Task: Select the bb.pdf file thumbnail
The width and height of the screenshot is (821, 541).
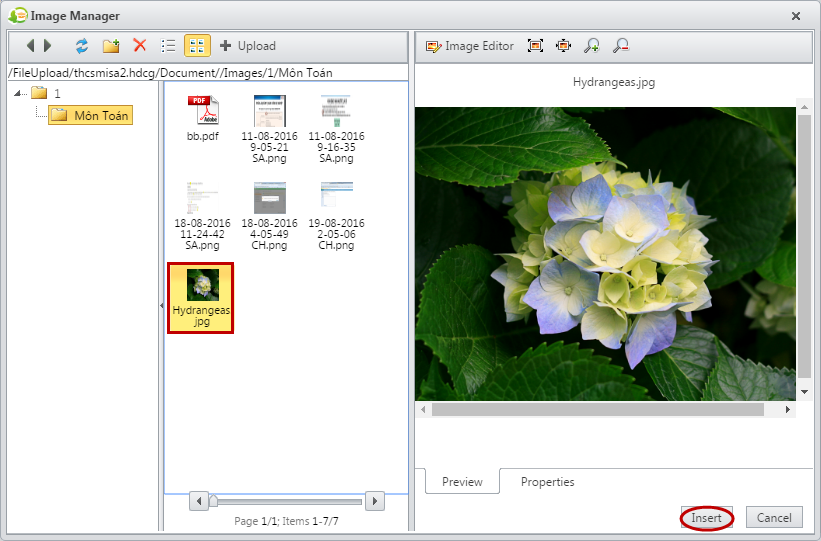Action: pyautogui.click(x=202, y=118)
